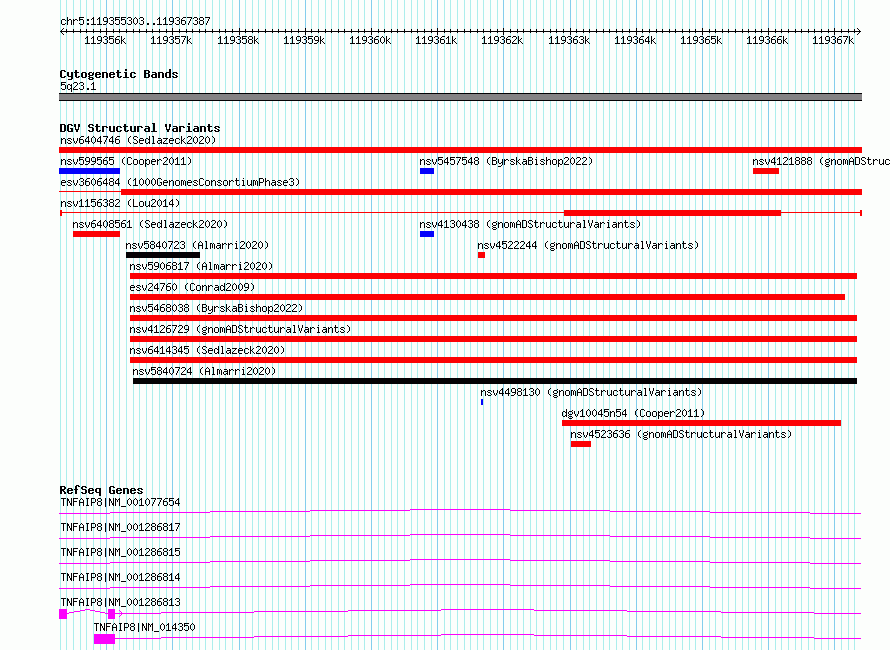Click the nsv1156382 (Lou2014) label
This screenshot has width=890, height=650.
tap(120, 203)
